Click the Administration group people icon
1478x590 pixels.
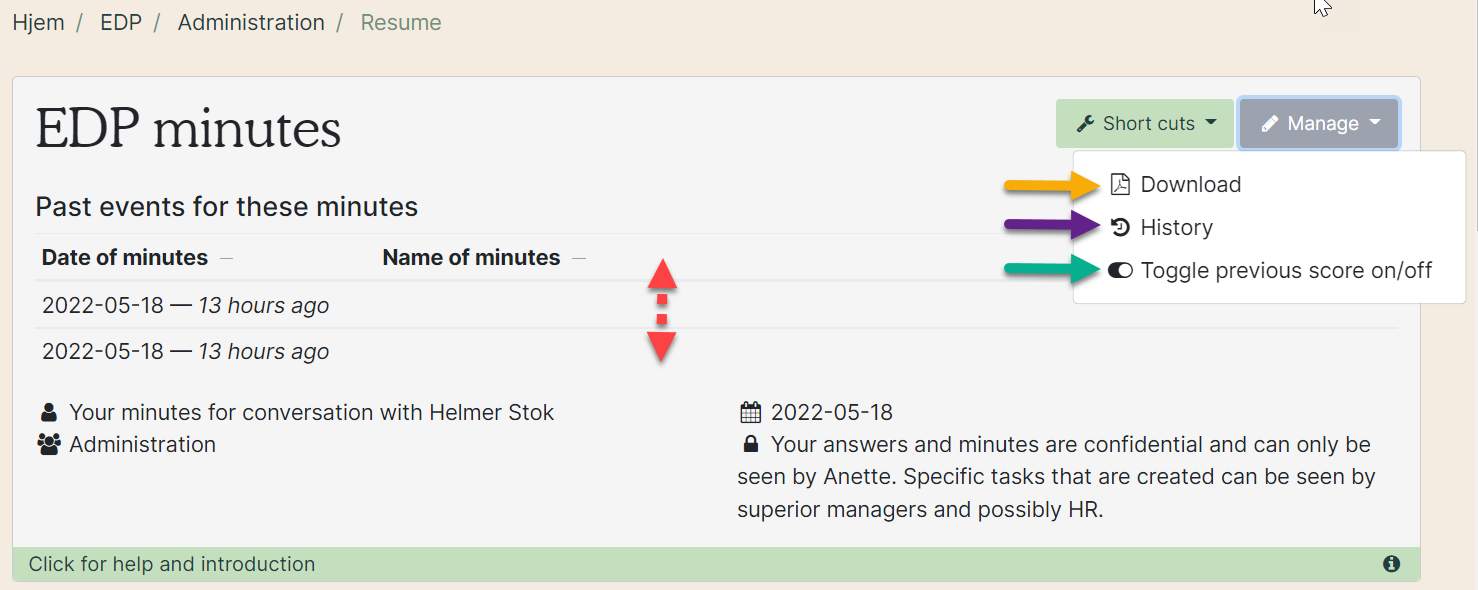click(x=49, y=445)
